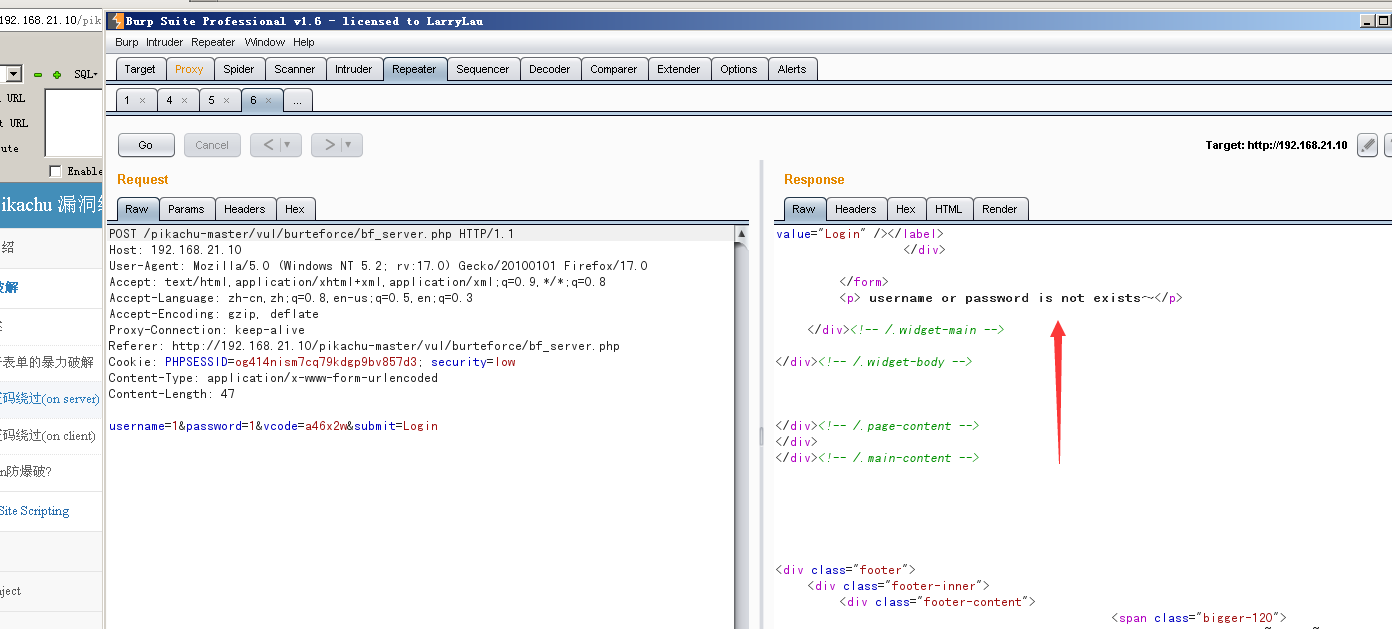Viewport: 1392px width, 629px height.
Task: Close Repeater tab 5 with its x
Action: click(226, 100)
